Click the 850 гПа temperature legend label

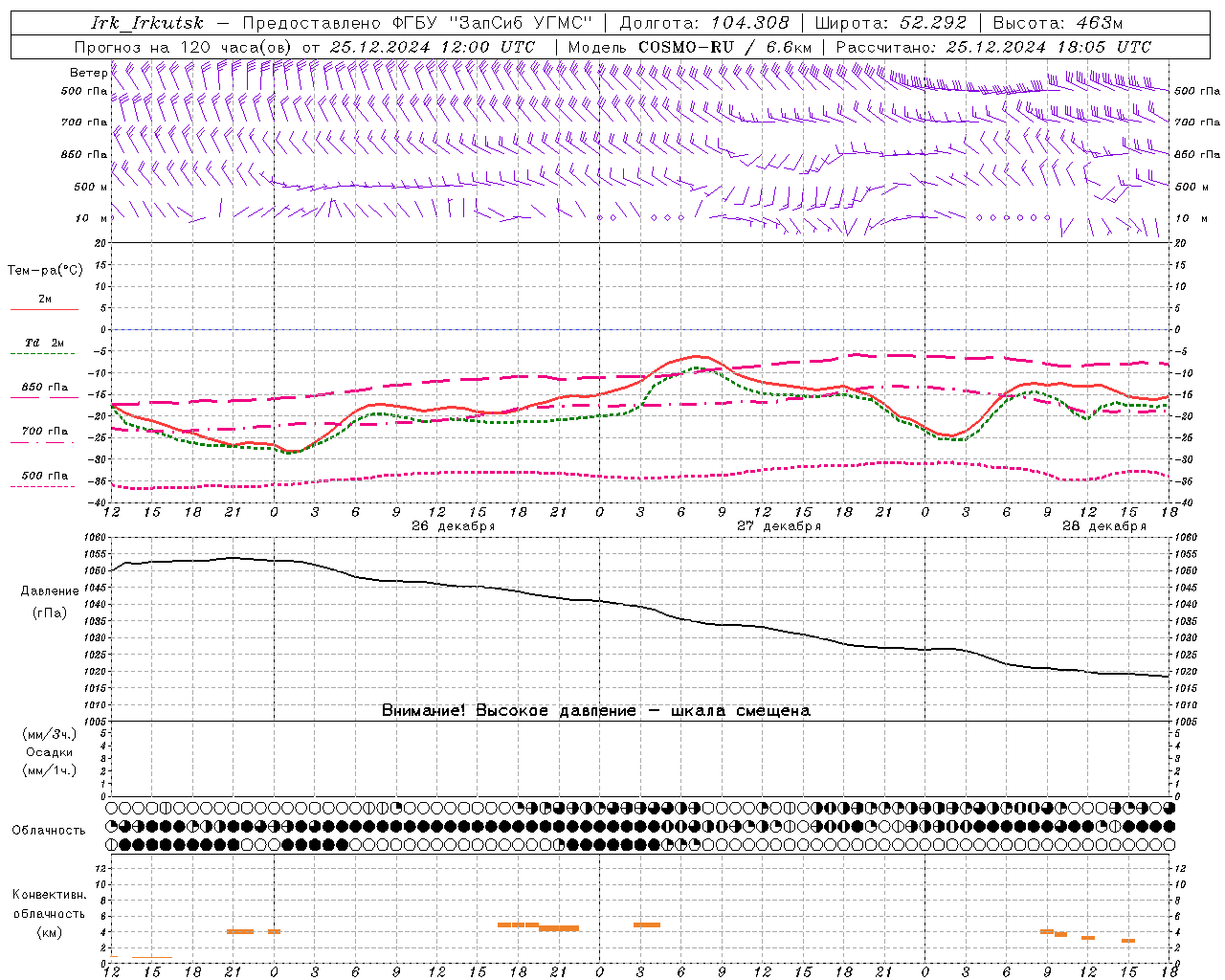pos(45,388)
